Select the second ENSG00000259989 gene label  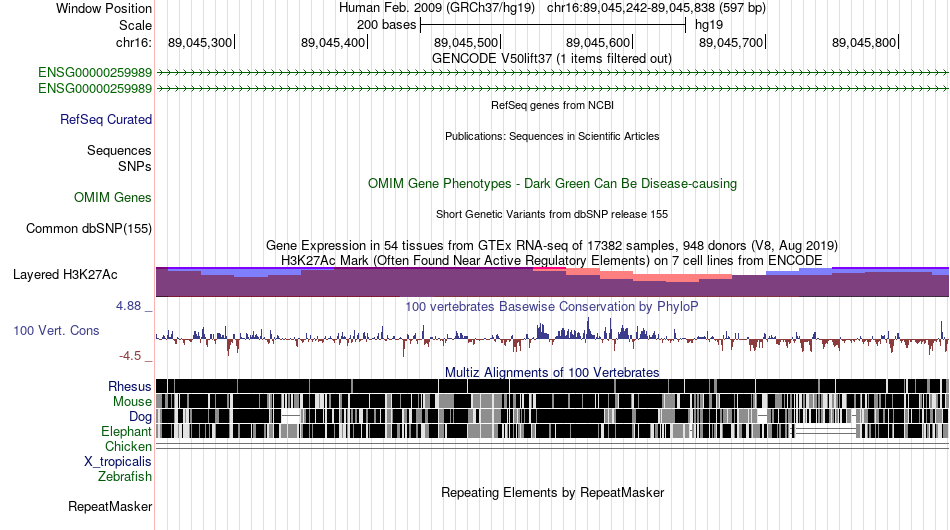coord(95,88)
